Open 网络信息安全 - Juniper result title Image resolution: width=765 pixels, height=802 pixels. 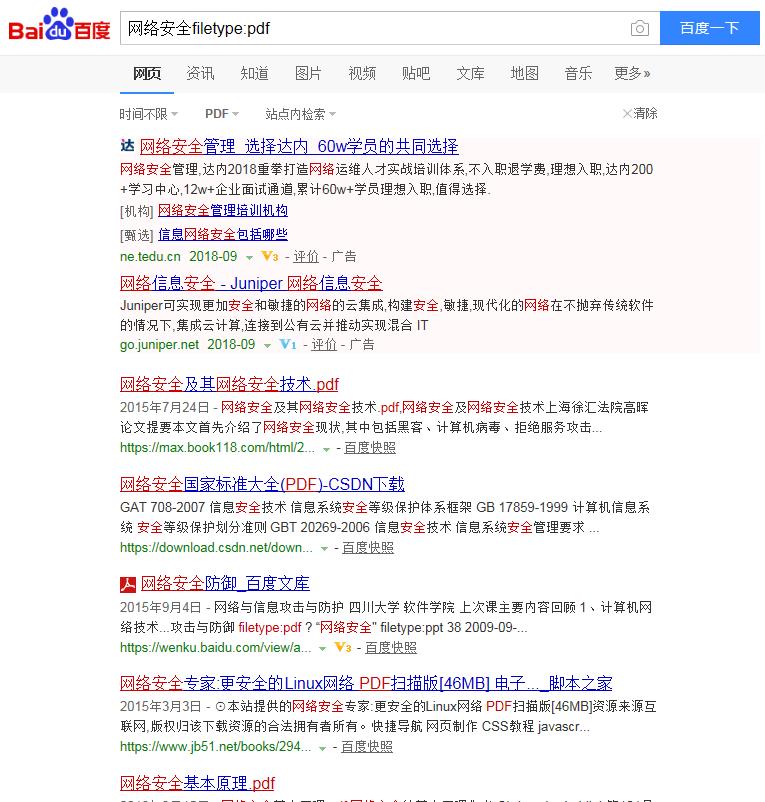pos(251,283)
